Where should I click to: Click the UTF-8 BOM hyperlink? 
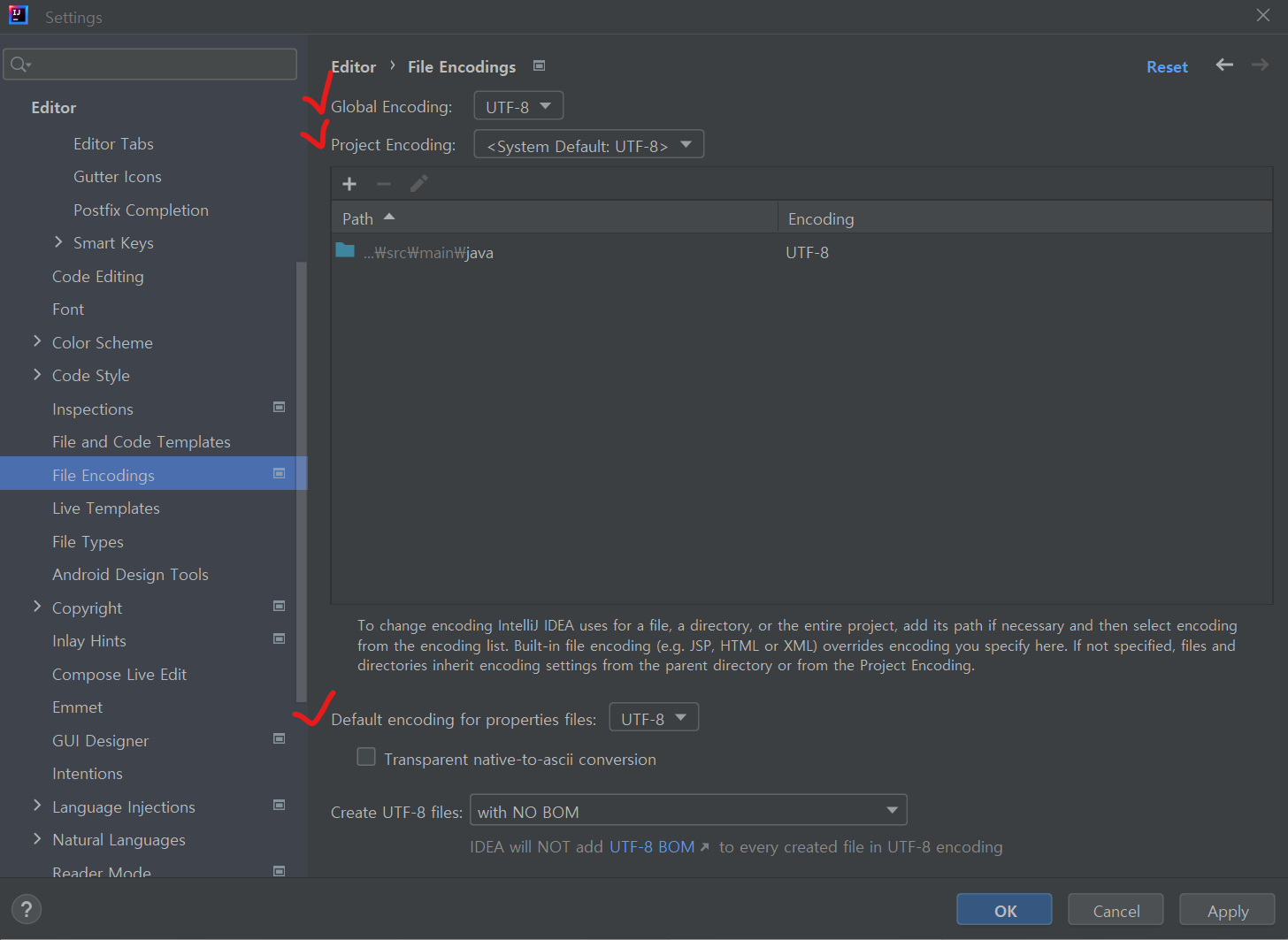point(652,847)
